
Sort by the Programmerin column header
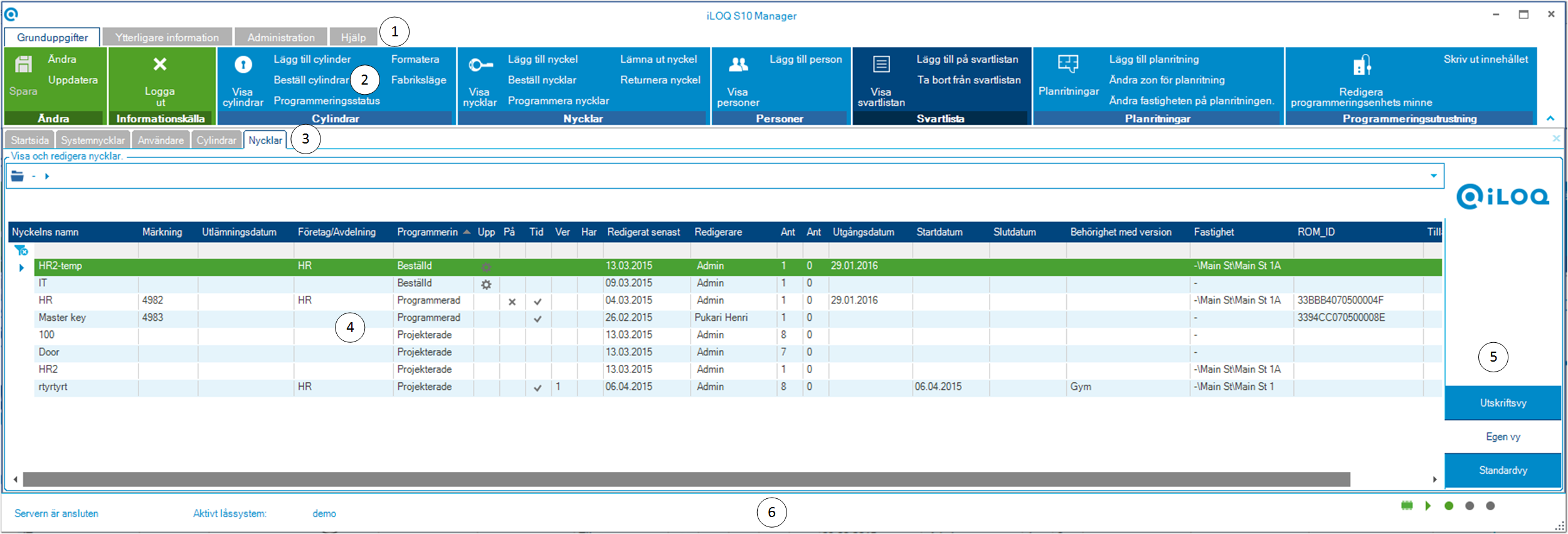pos(433,232)
